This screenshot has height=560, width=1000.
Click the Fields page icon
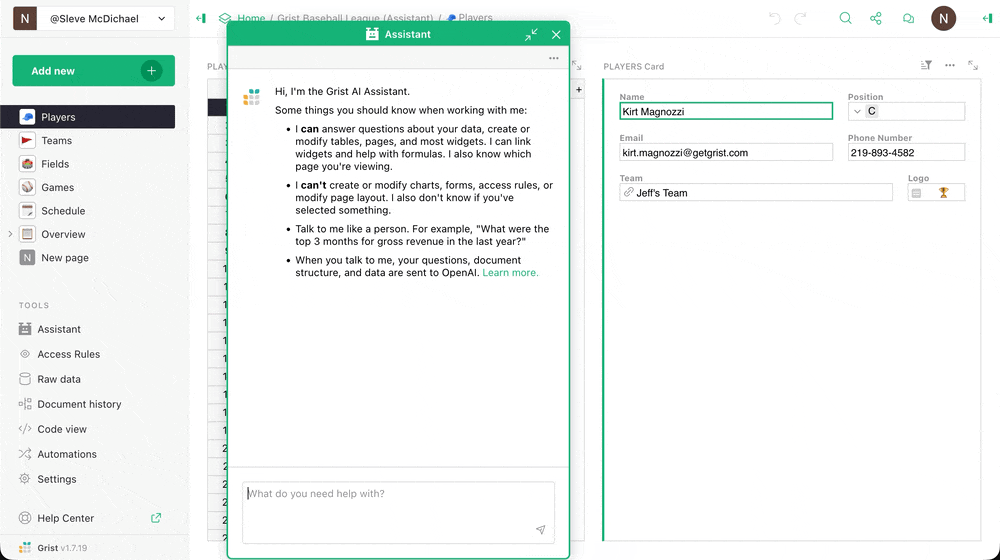coord(27,164)
